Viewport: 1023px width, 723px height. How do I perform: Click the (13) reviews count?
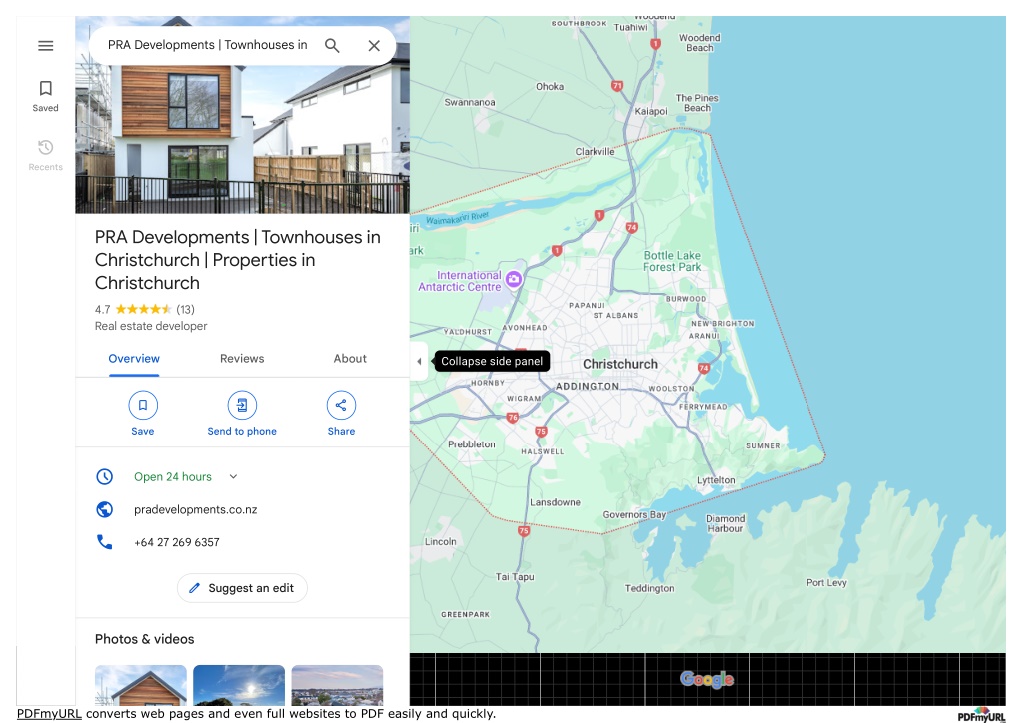pyautogui.click(x=185, y=309)
